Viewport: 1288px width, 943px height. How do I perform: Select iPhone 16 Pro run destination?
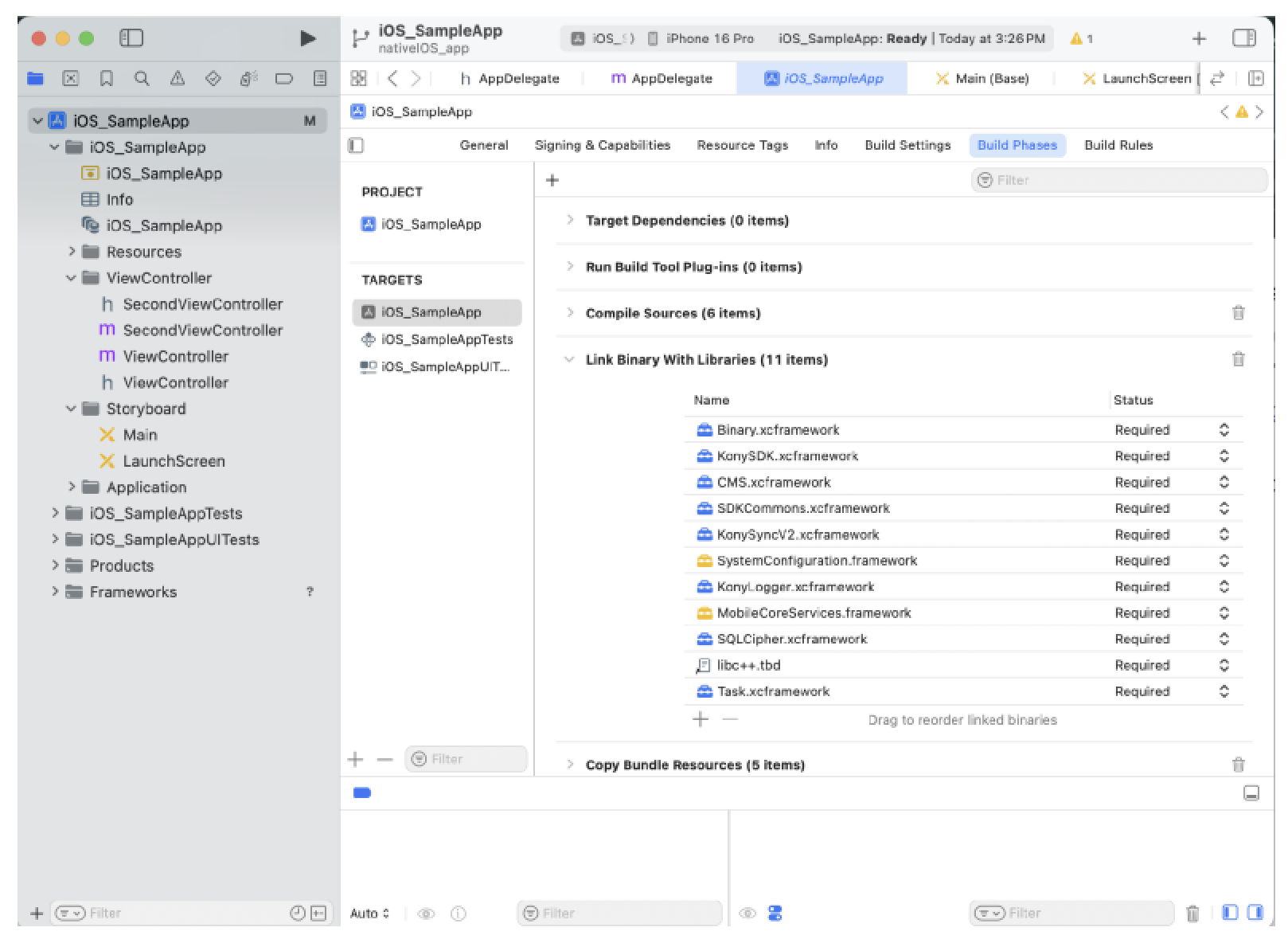tap(701, 38)
